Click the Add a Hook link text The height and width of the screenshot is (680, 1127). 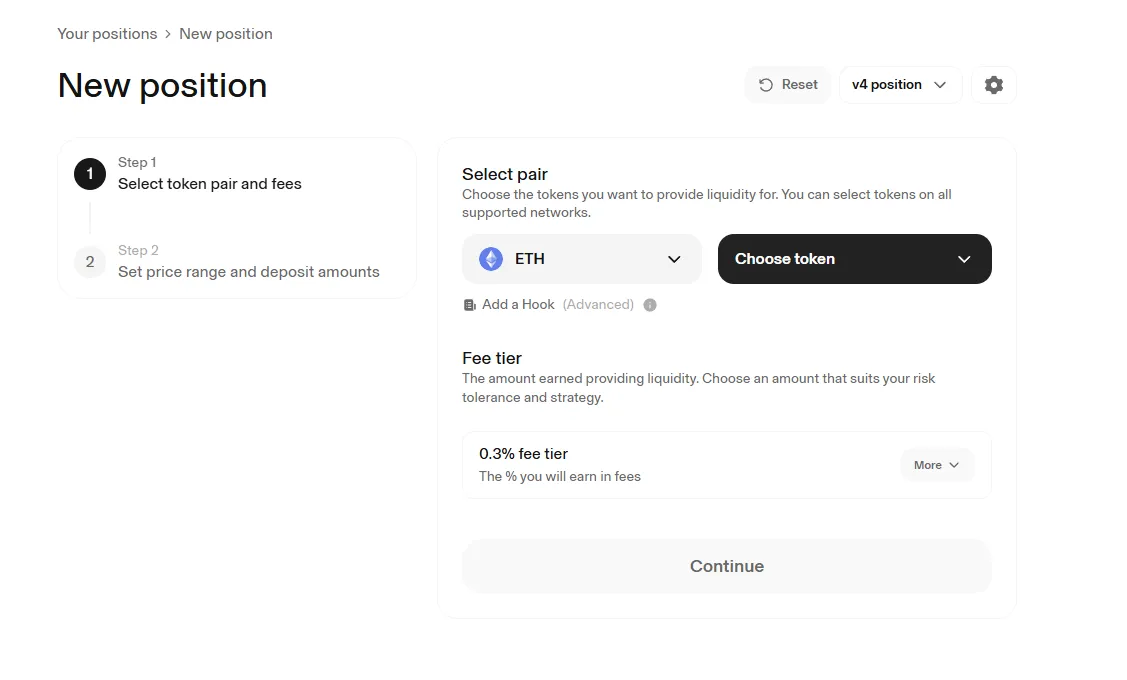click(x=518, y=305)
